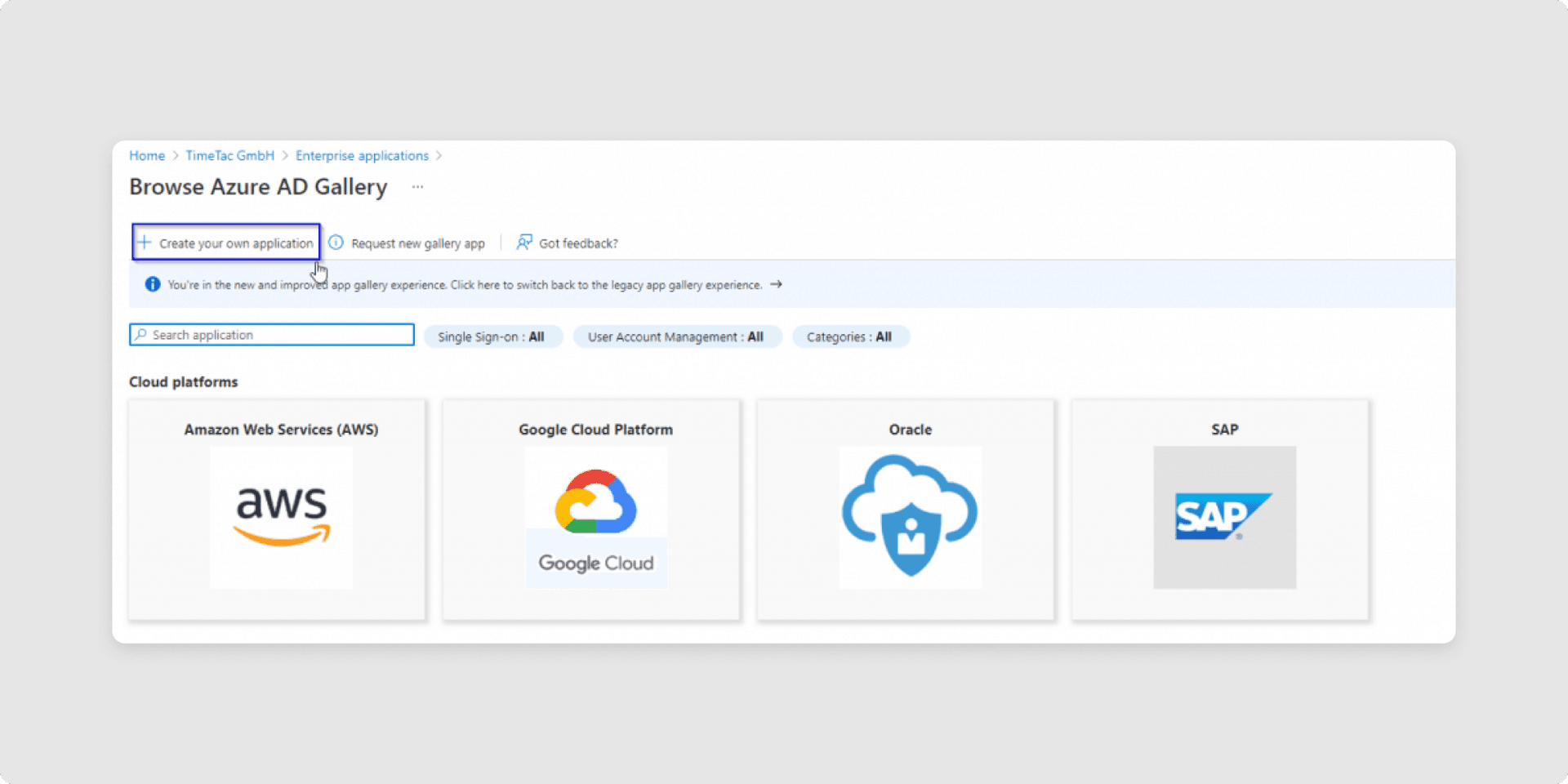Screen dimensions: 1568x784
Task: Open the User Account Management filter
Action: [x=676, y=336]
